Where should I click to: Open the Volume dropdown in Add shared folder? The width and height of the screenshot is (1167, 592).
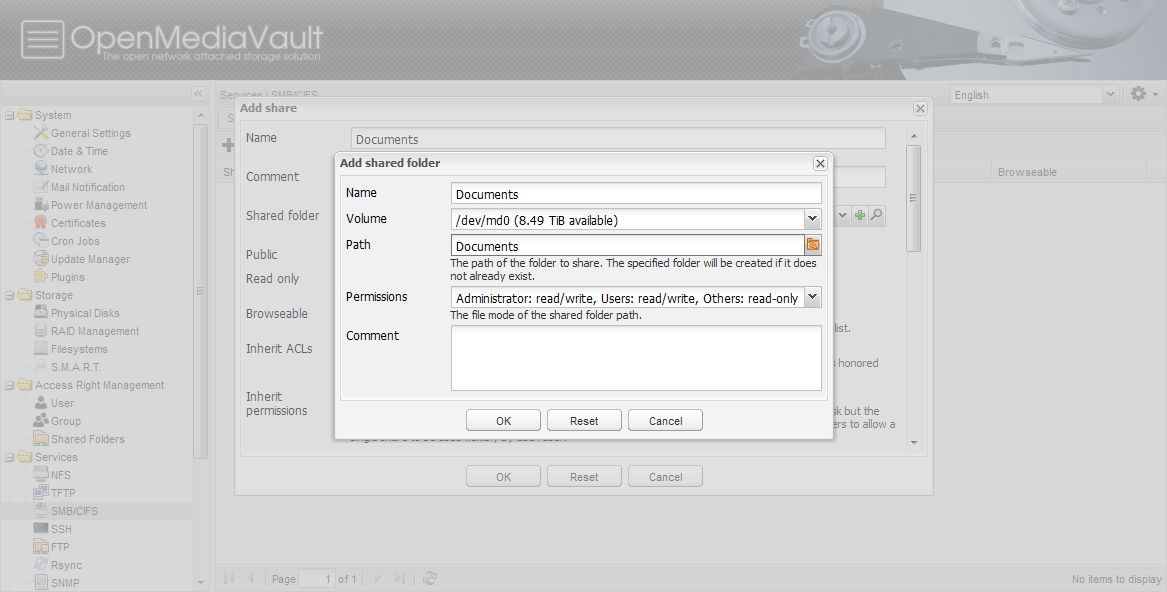[x=812, y=219]
